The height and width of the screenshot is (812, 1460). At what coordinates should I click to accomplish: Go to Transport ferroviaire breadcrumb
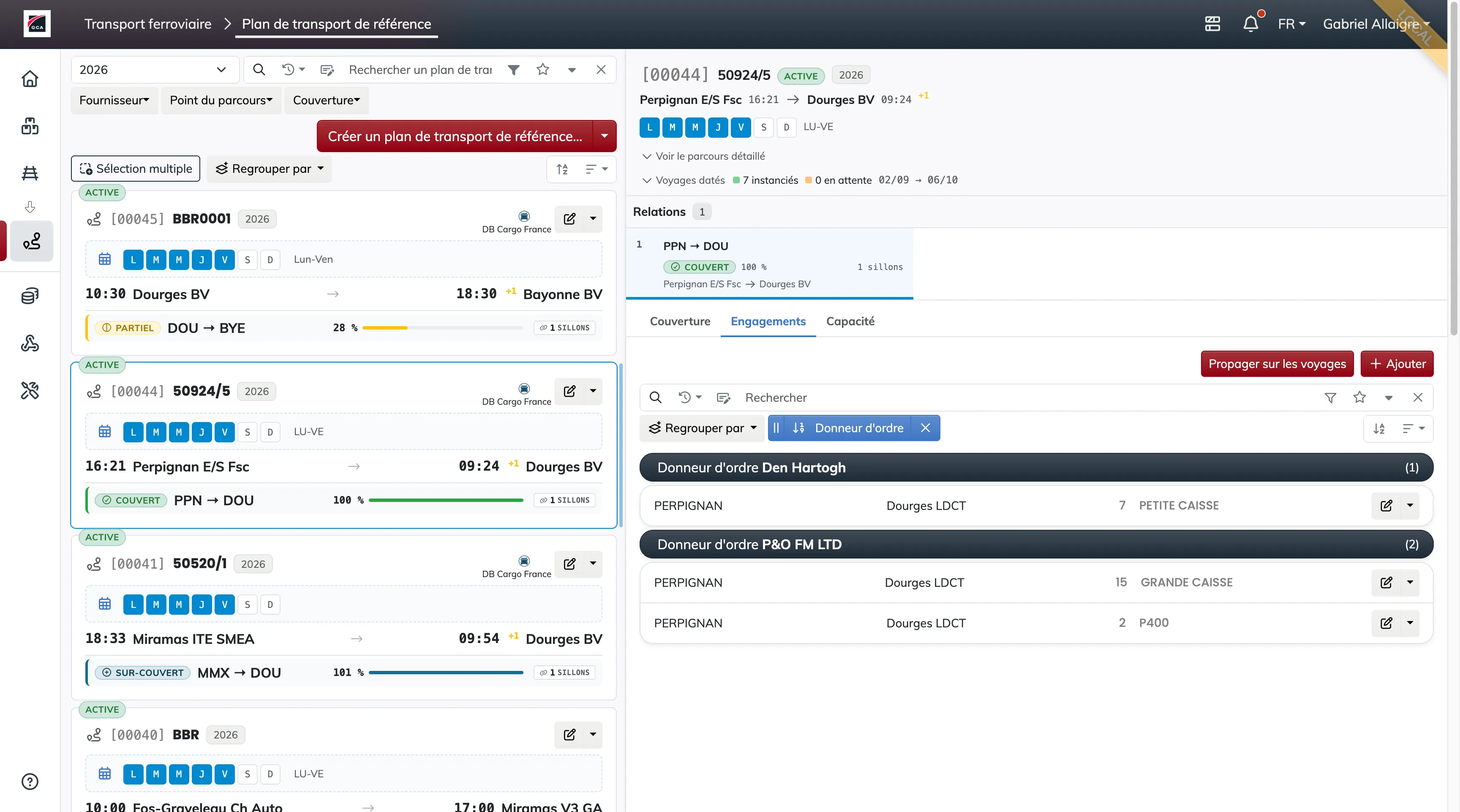pos(148,24)
